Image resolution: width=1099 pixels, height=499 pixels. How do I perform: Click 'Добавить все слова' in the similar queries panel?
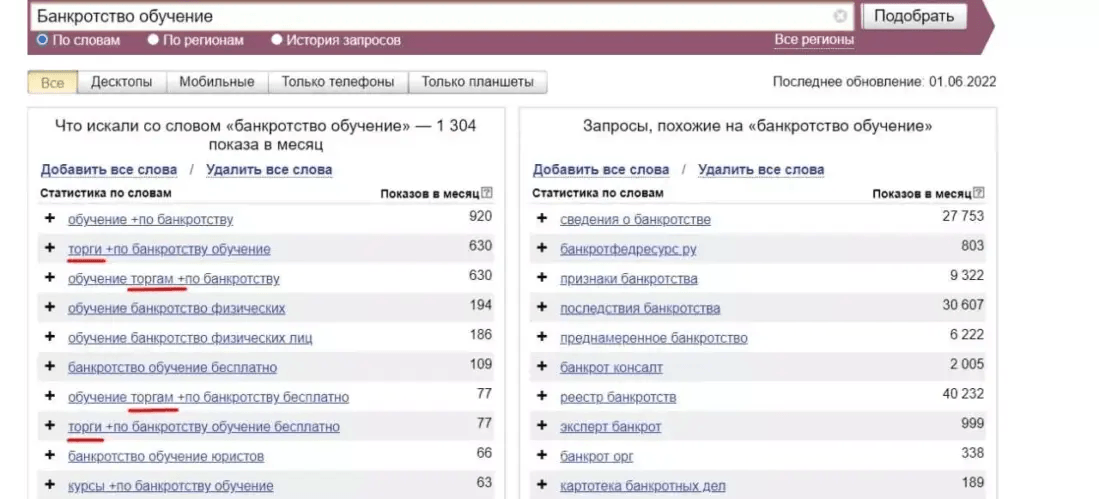pyautogui.click(x=601, y=170)
